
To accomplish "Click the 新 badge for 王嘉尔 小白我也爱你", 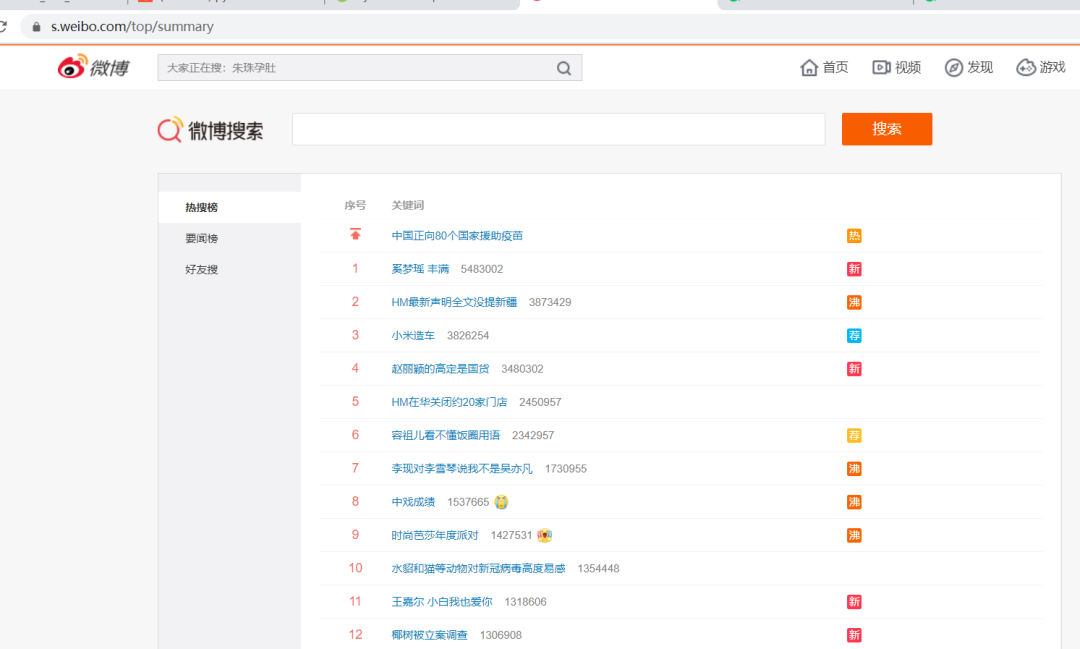I will click(854, 601).
